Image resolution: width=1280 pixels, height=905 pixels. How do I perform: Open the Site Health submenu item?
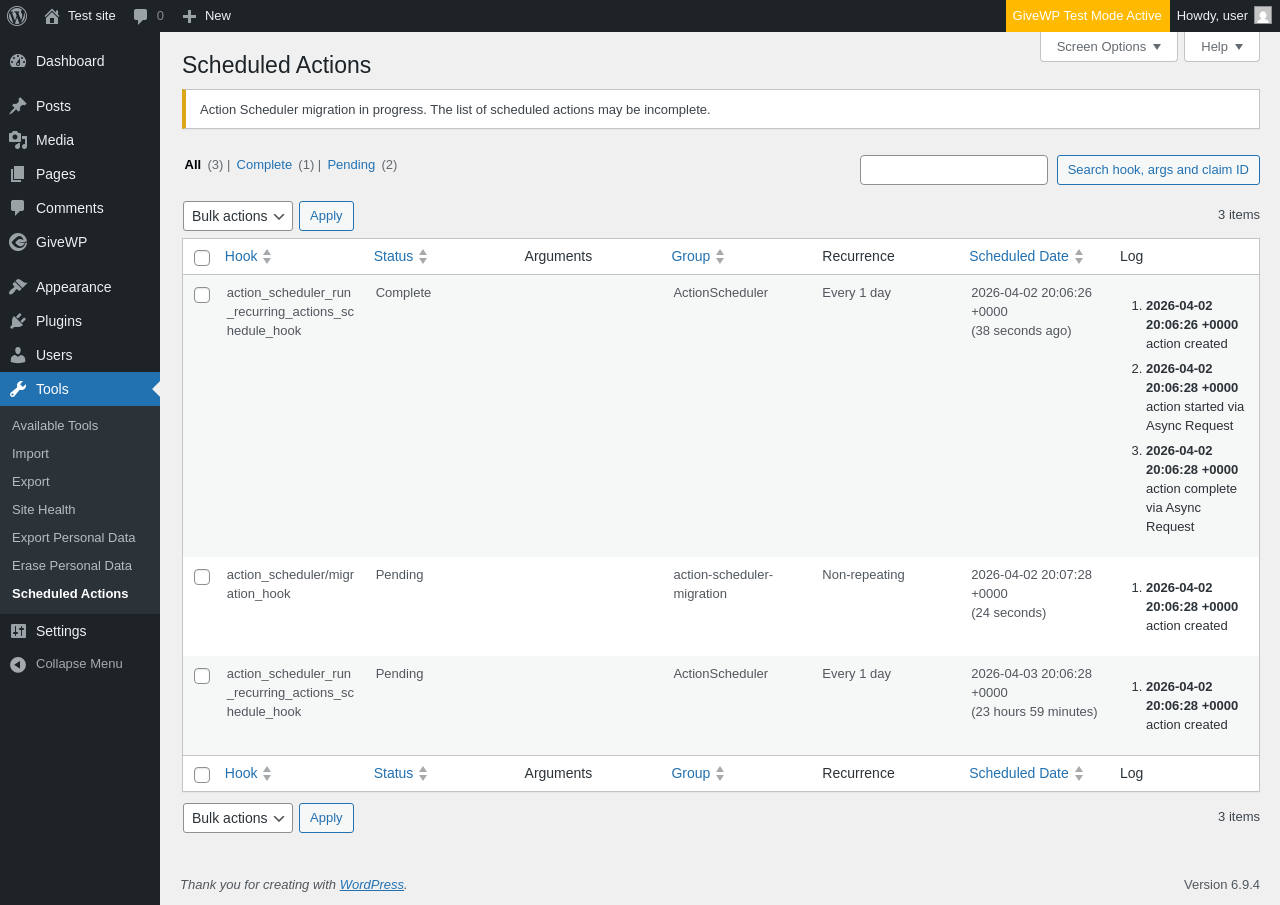44,510
